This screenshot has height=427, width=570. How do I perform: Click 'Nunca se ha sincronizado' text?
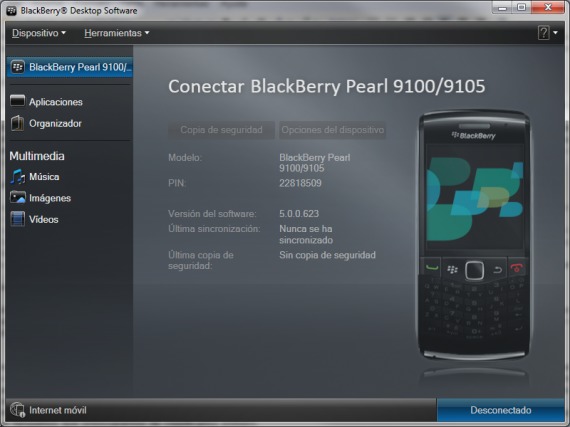306,234
